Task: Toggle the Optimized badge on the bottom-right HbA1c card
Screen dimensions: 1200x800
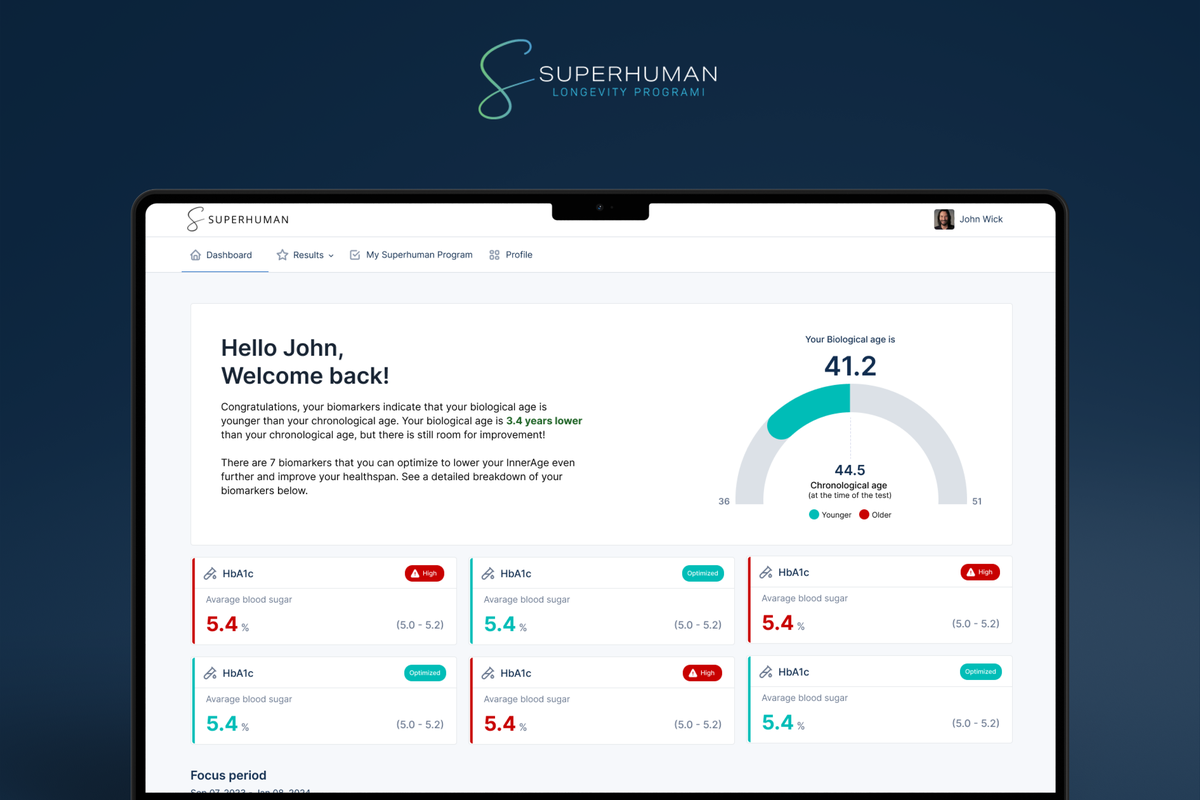Action: pos(980,672)
